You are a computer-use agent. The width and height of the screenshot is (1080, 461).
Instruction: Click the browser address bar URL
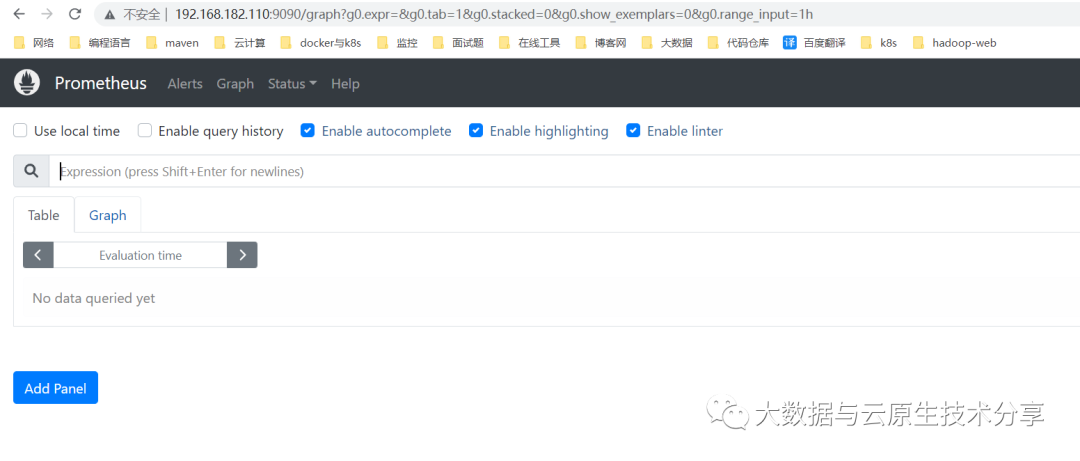[495, 14]
